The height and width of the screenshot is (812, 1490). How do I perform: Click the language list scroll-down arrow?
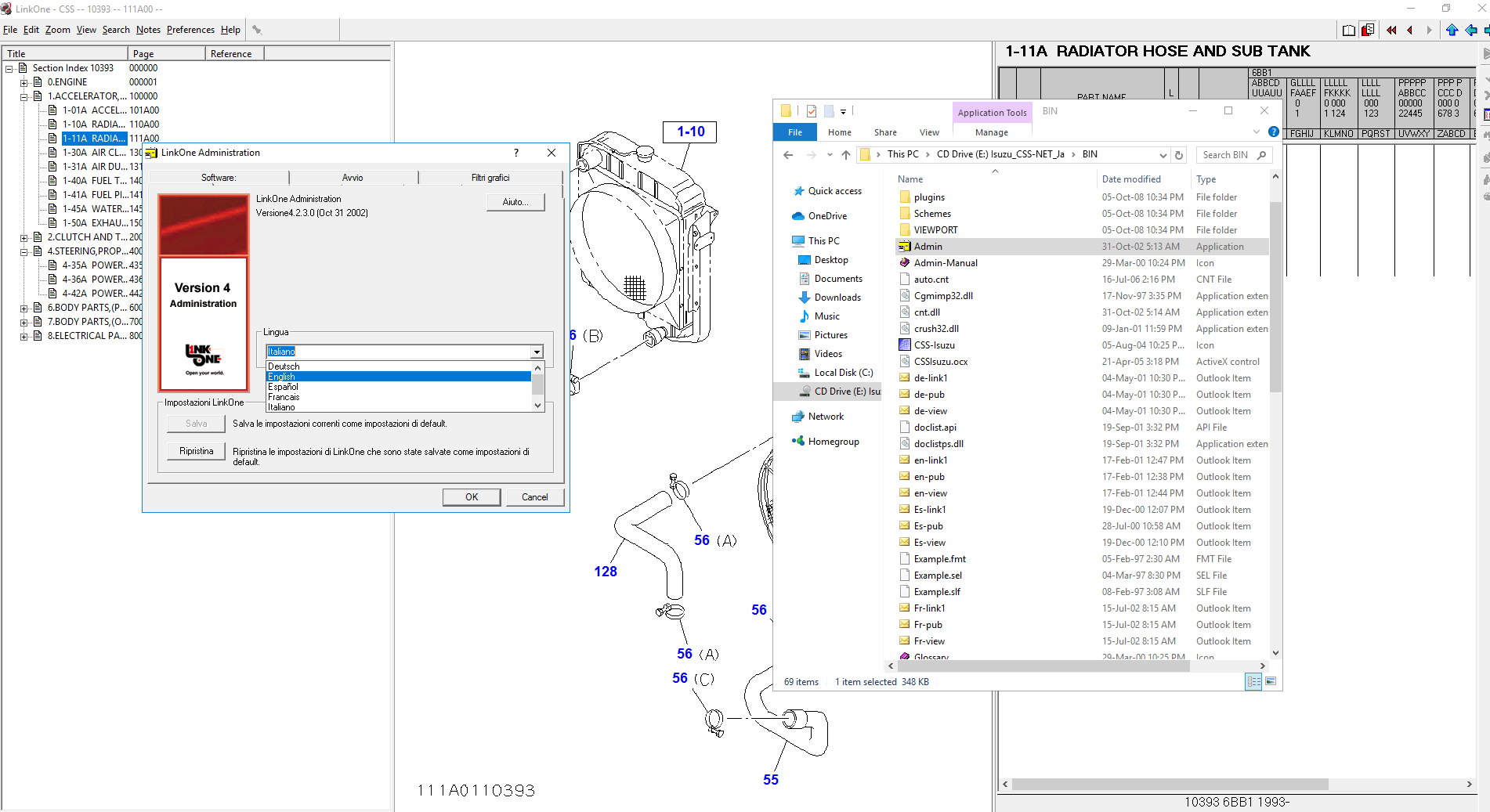point(537,406)
